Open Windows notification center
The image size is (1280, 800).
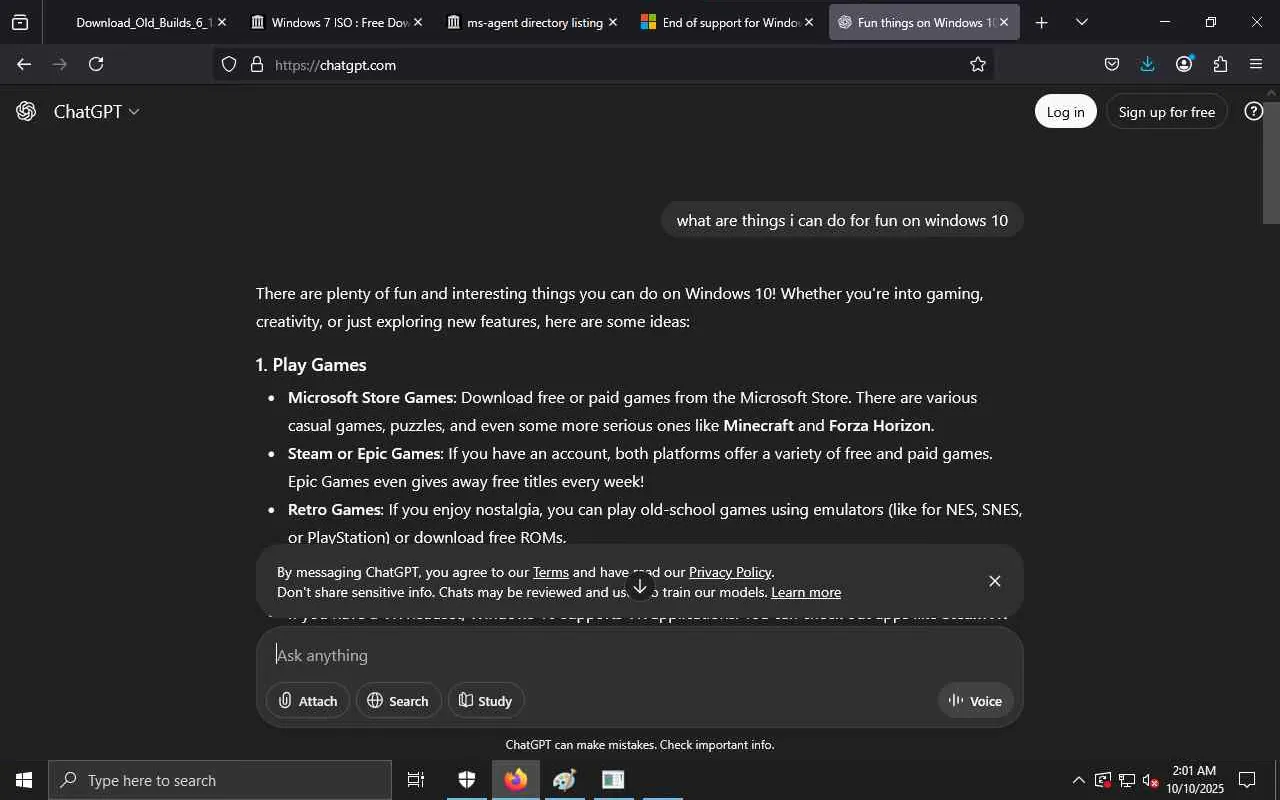pos(1247,780)
